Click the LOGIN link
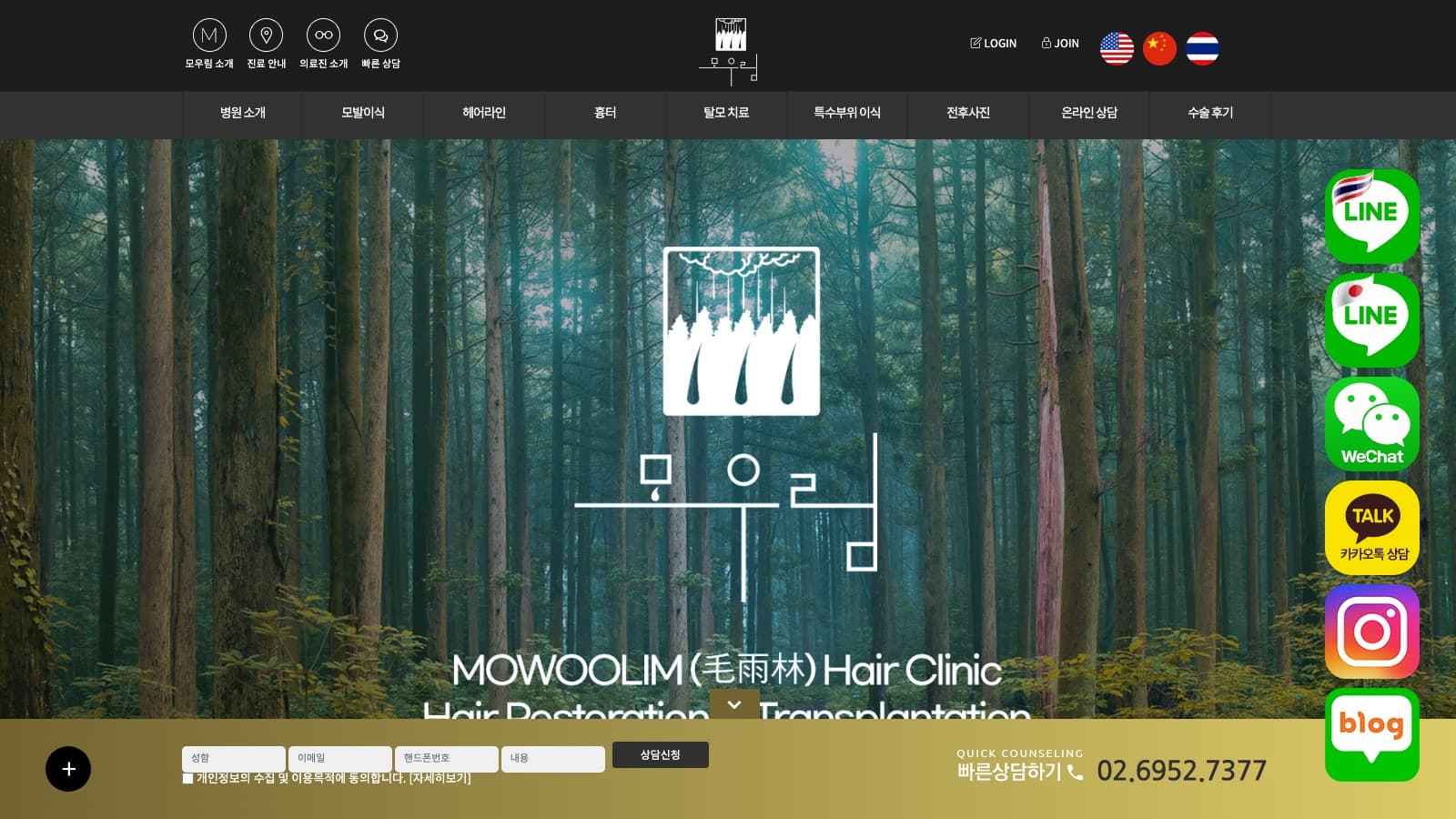 coord(994,43)
